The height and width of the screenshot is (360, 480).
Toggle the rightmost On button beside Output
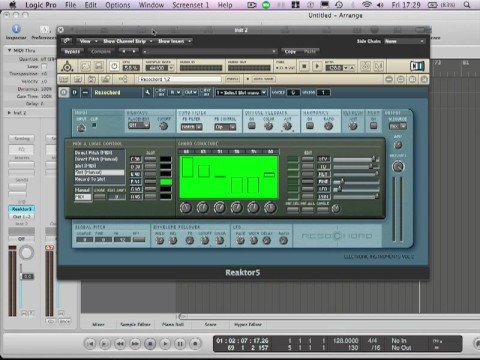pos(373,126)
